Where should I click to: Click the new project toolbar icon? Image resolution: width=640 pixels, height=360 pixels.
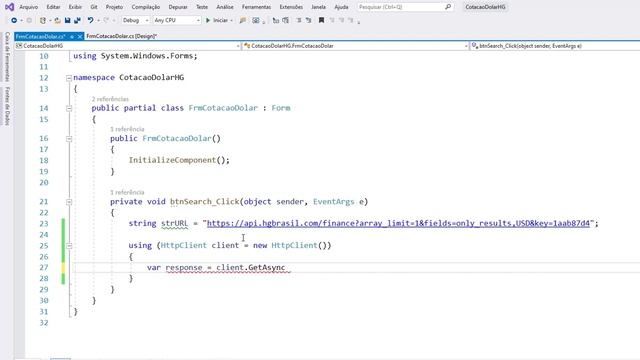(x=42, y=20)
